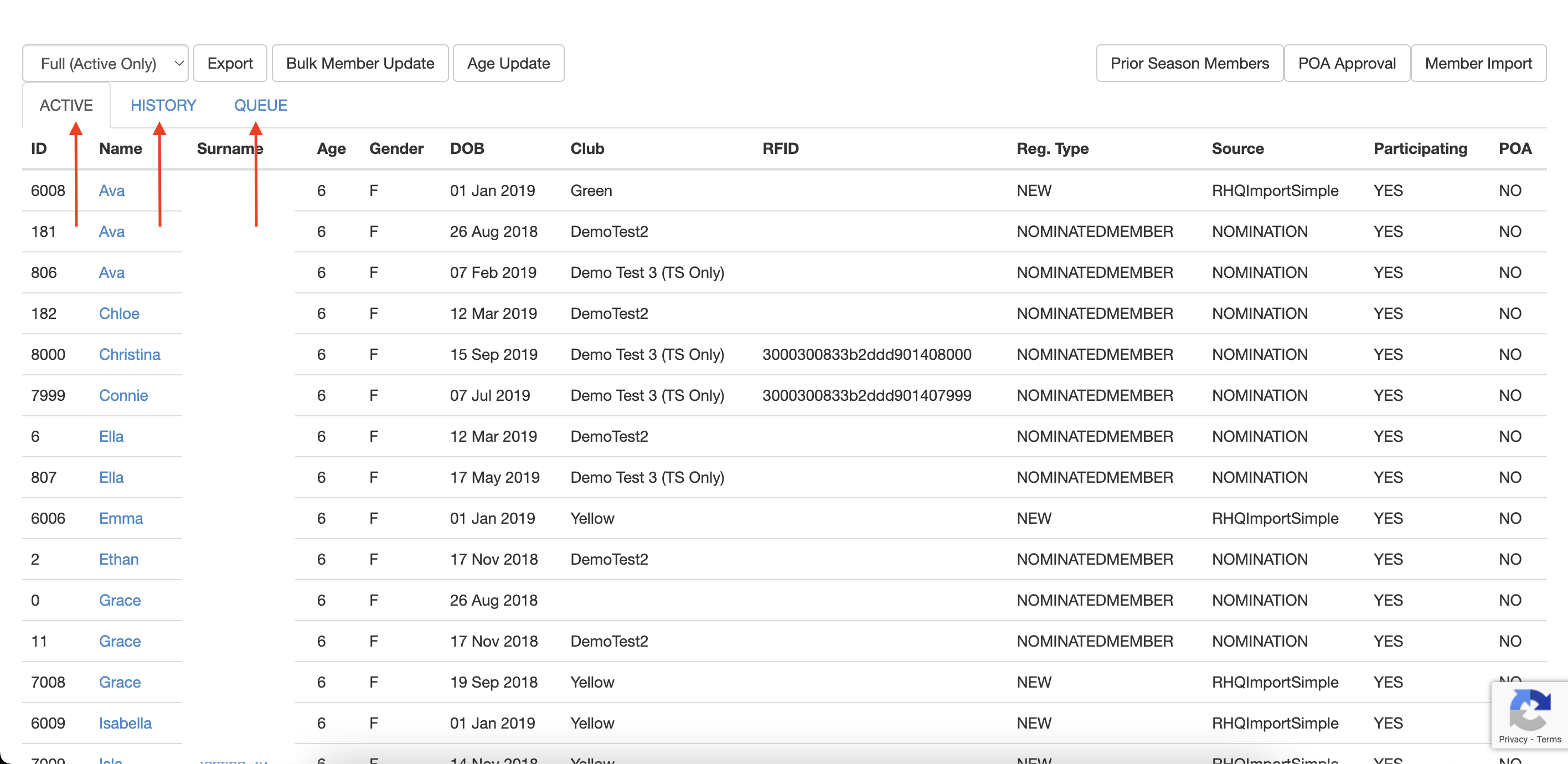Click the Source column header
This screenshot has width=1568, height=764.
coord(1237,148)
